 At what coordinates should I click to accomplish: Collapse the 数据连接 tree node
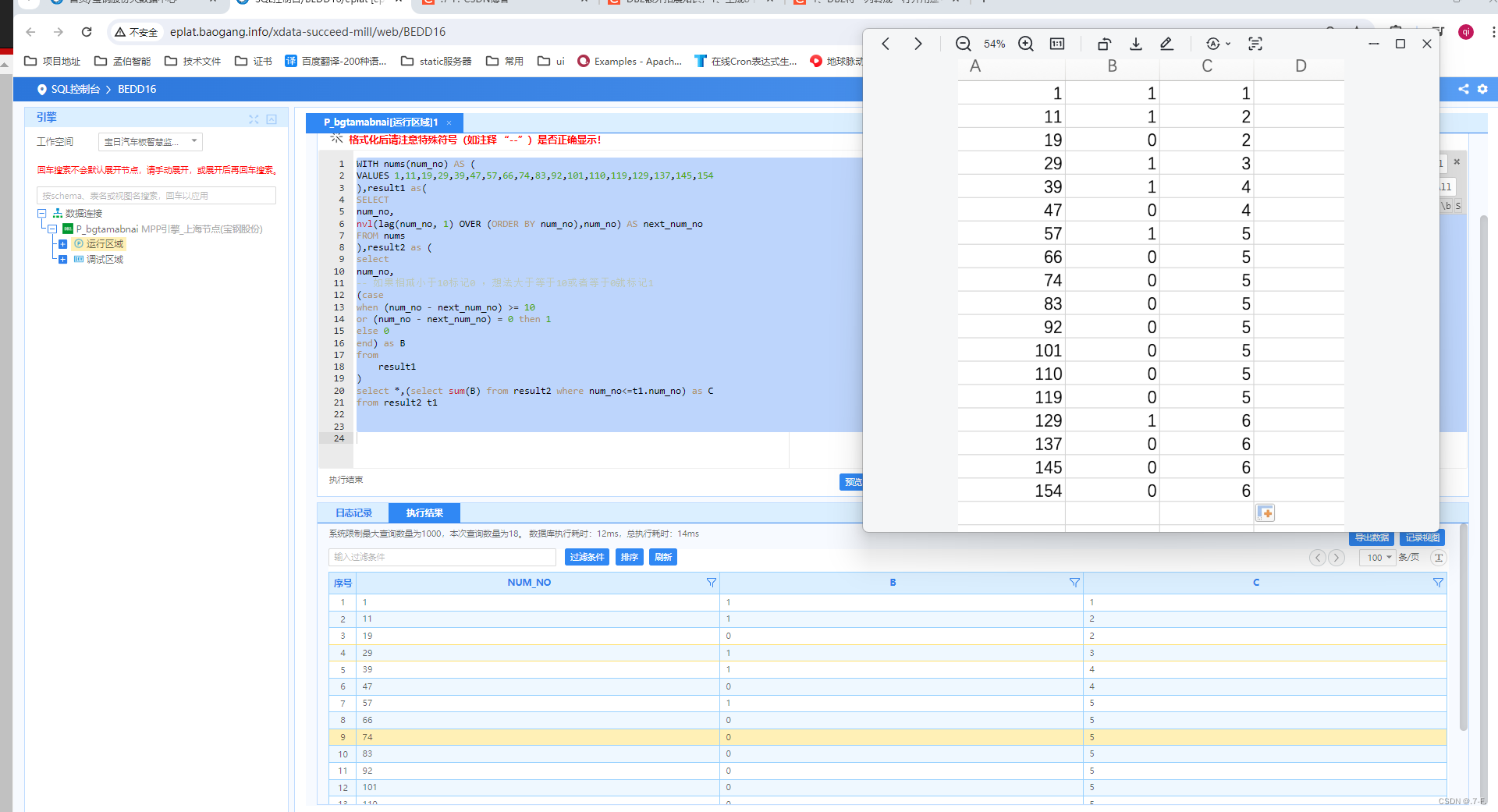coord(42,213)
